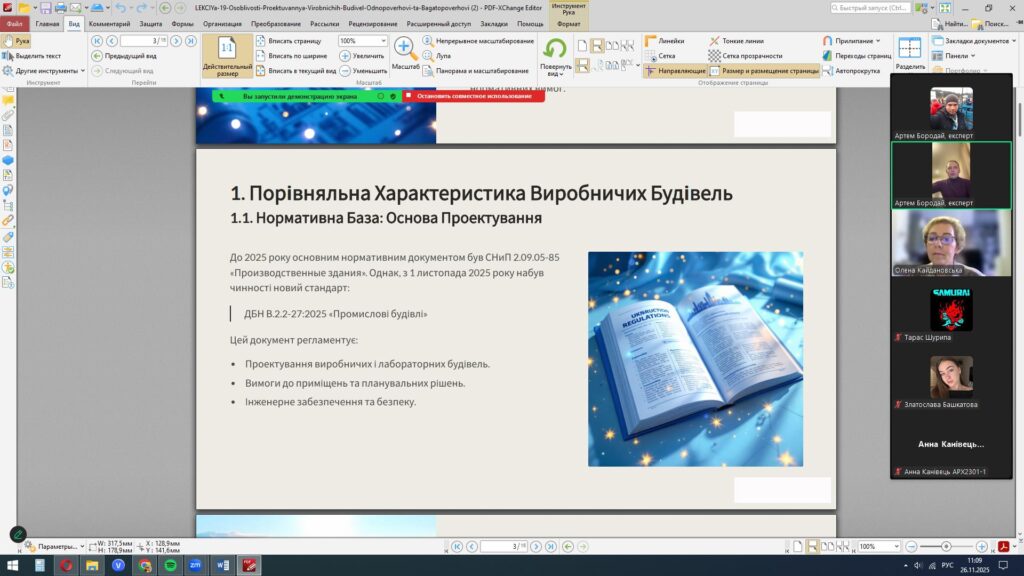This screenshot has height=576, width=1024.
Task: Expand the Прилипание snapping dropdown
Action: pyautogui.click(x=852, y=41)
